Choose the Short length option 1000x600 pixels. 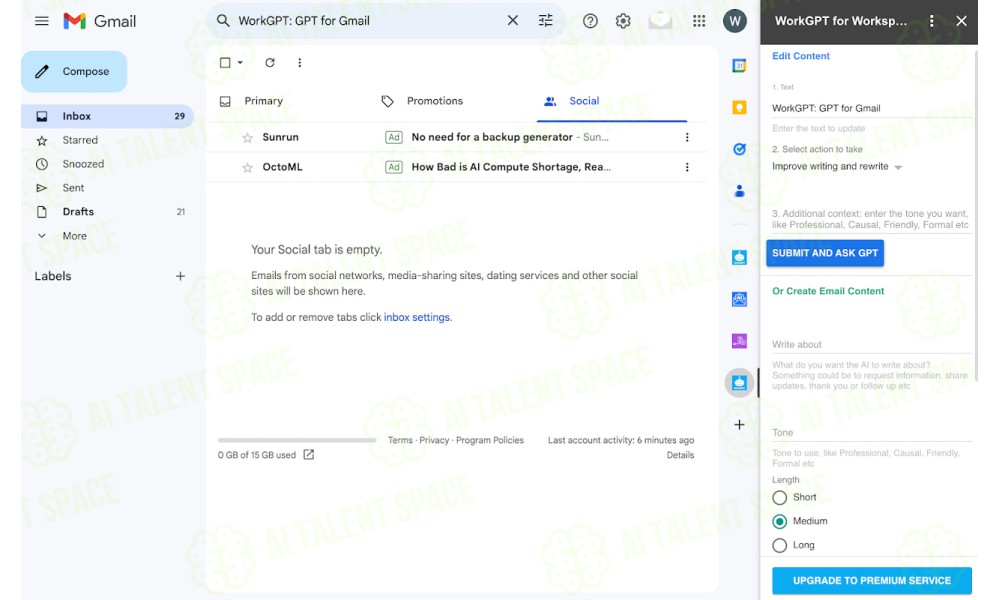click(x=779, y=497)
